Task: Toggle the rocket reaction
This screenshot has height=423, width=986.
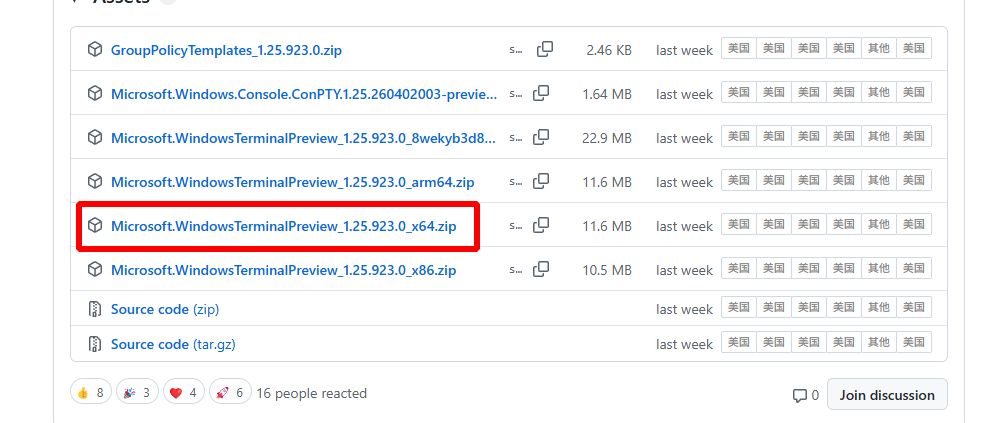Action: coord(229,393)
